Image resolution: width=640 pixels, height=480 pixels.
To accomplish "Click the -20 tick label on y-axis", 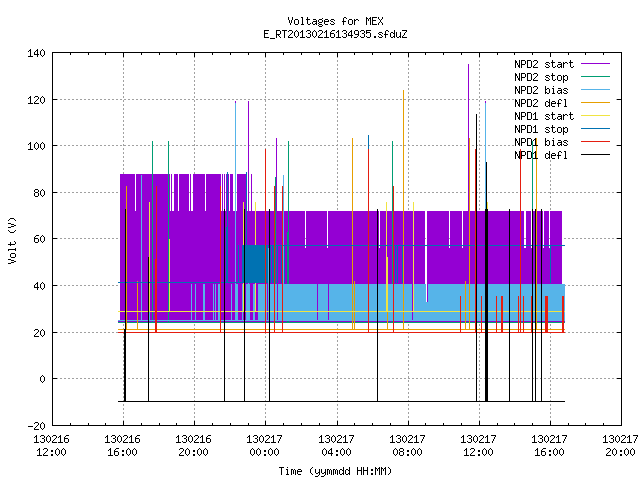I will tap(36, 426).
